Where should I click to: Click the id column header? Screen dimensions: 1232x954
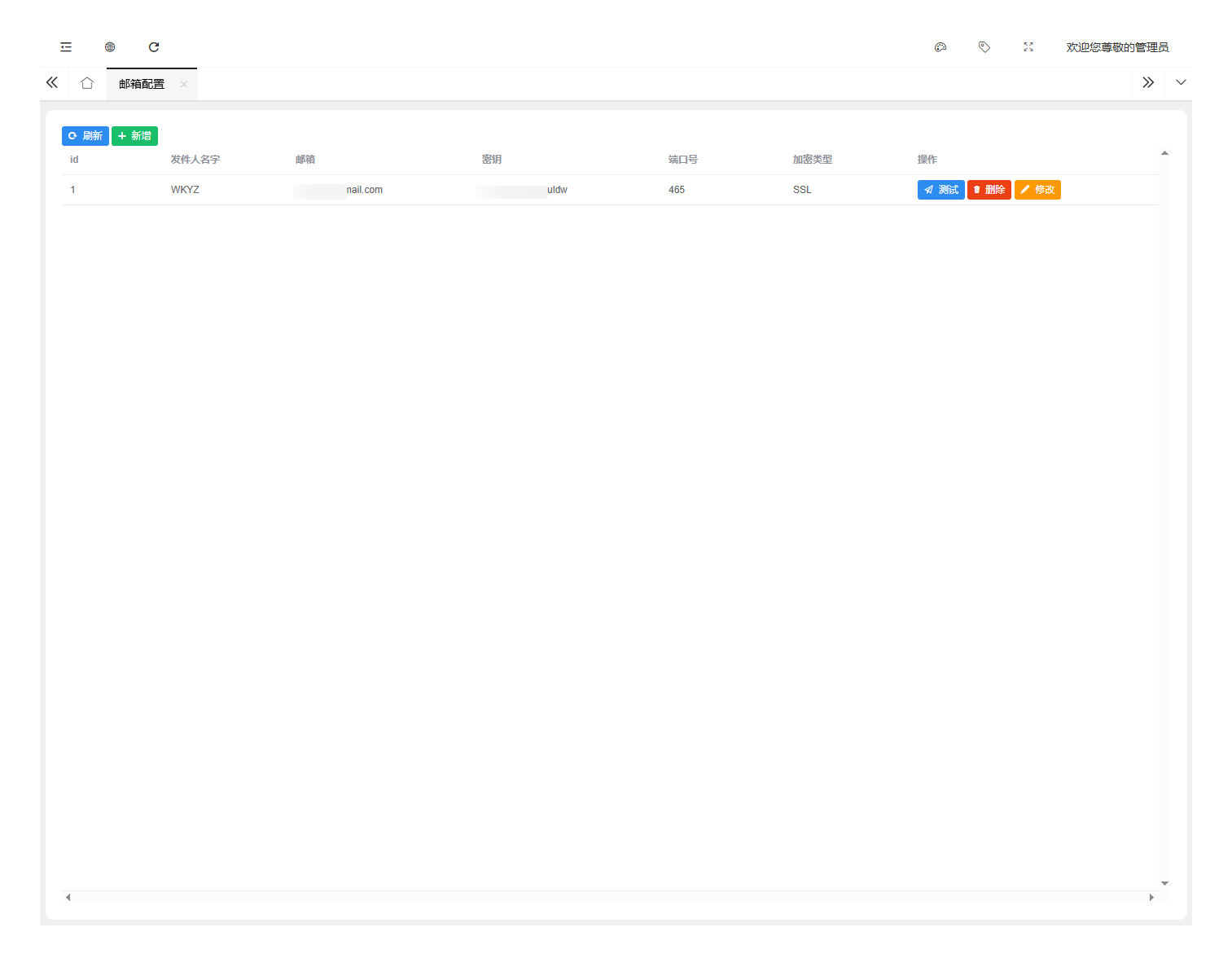74,160
